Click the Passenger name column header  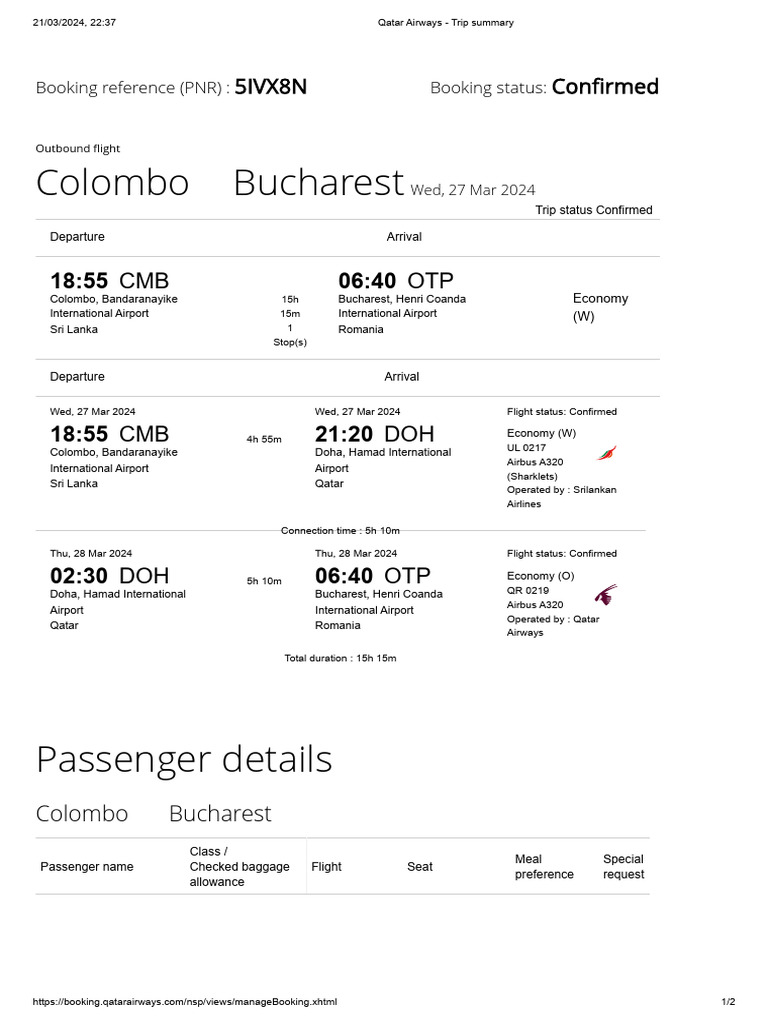86,867
